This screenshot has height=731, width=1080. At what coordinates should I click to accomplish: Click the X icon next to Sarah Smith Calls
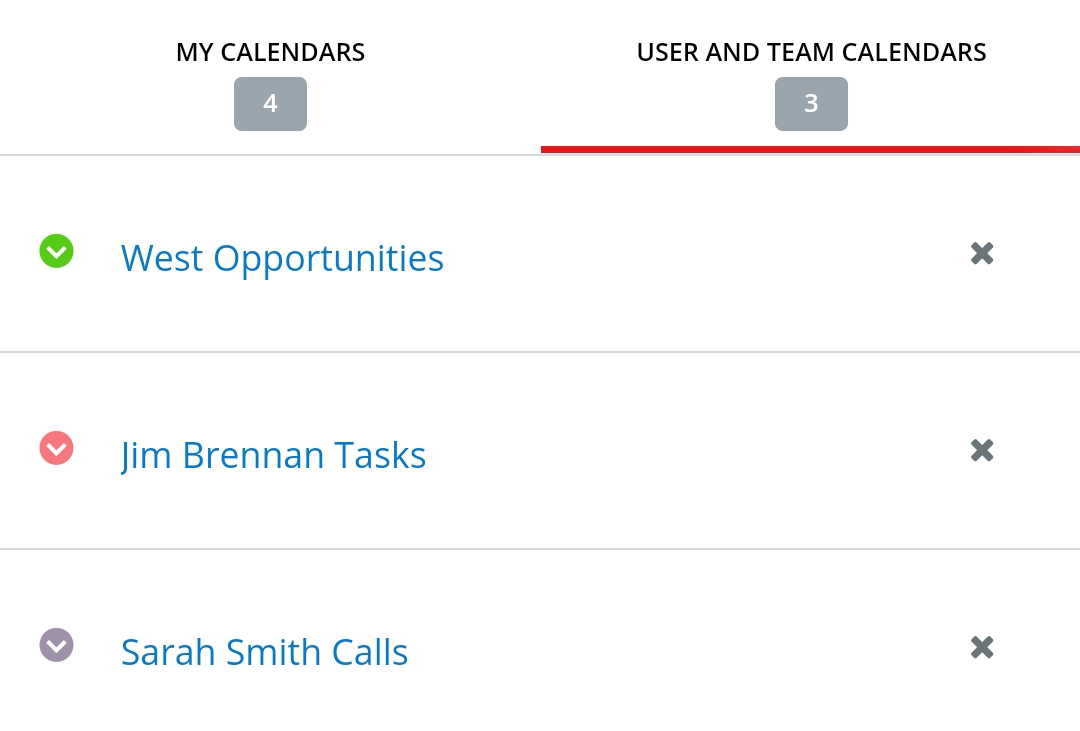pos(981,647)
